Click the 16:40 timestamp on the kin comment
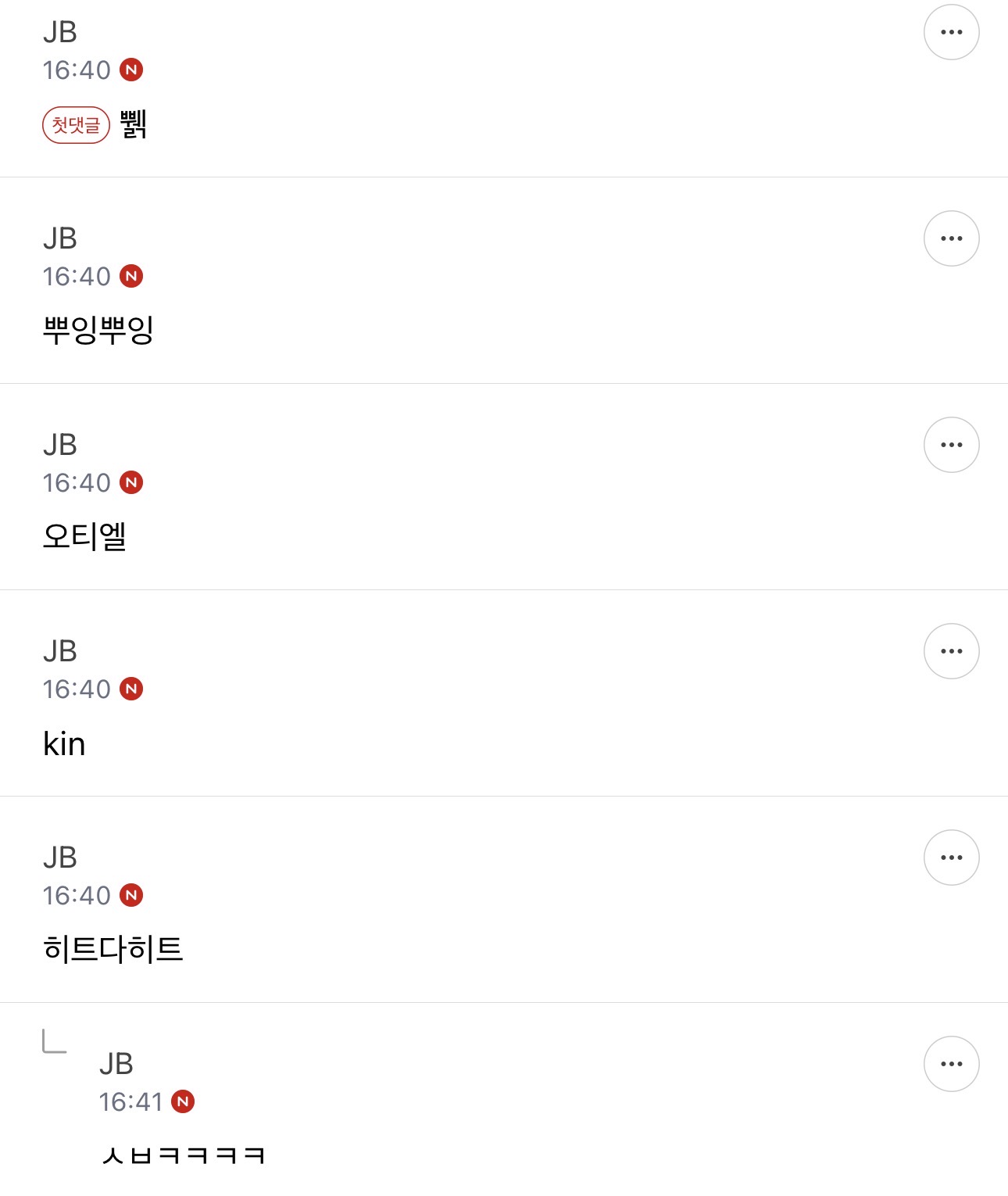The image size is (1008, 1196). point(77,689)
